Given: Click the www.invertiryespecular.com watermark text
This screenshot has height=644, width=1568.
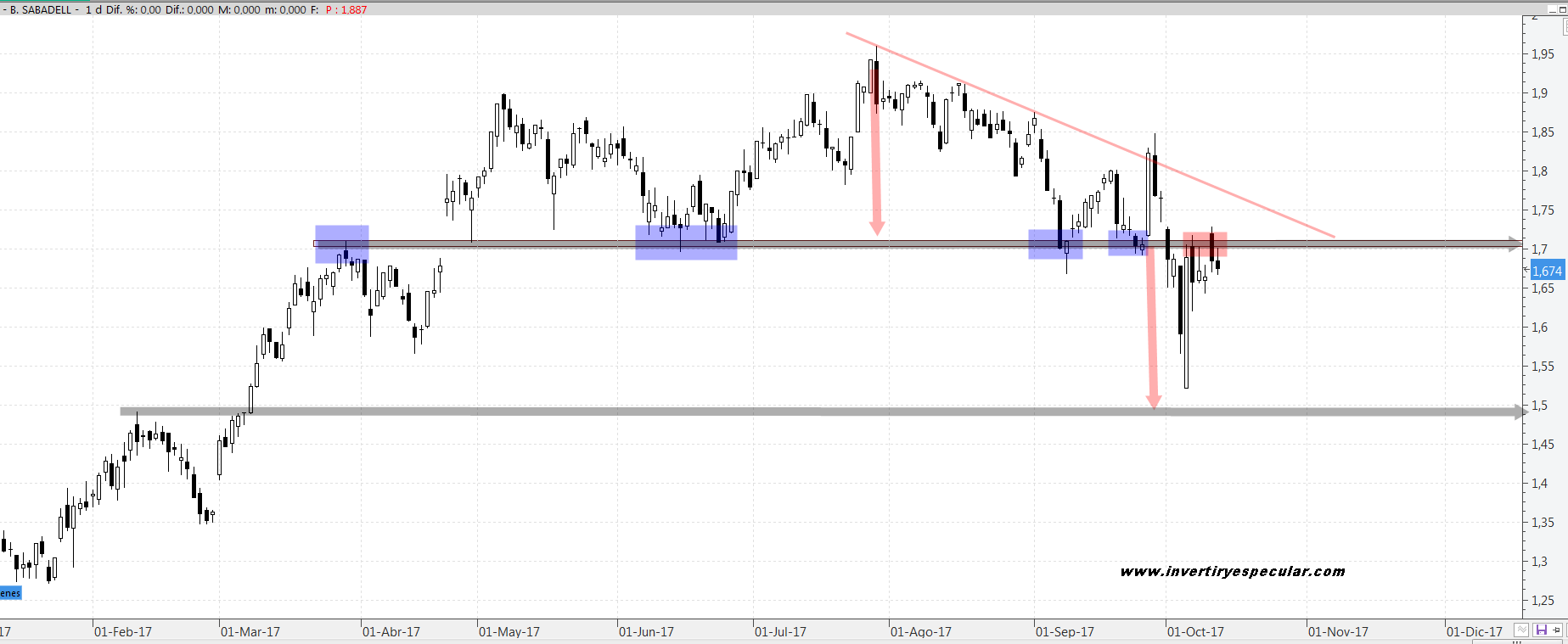Looking at the screenshot, I should click(1233, 571).
